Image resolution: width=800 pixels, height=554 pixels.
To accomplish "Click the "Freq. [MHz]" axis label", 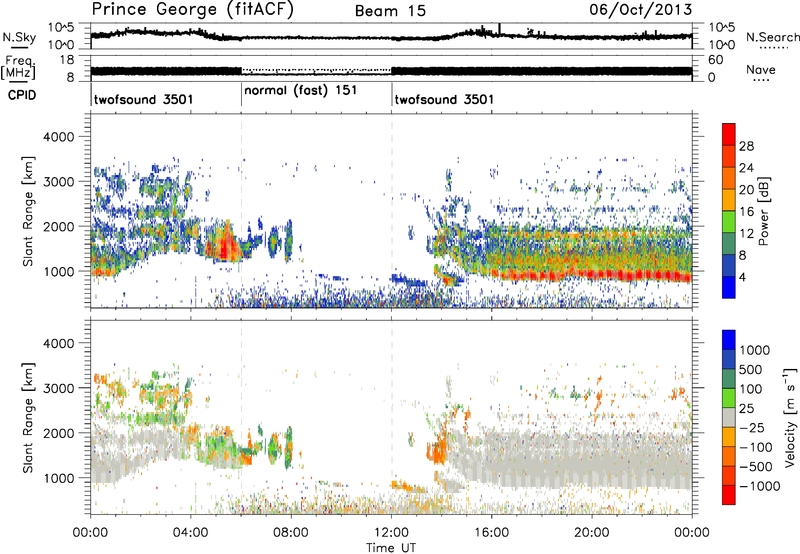I will (20, 68).
